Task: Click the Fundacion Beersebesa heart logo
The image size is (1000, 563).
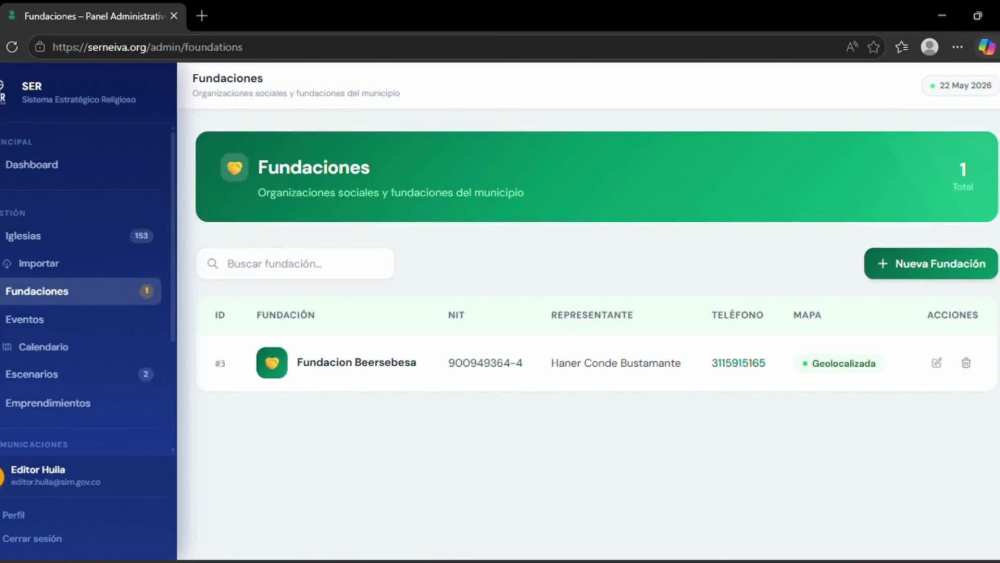Action: click(272, 363)
